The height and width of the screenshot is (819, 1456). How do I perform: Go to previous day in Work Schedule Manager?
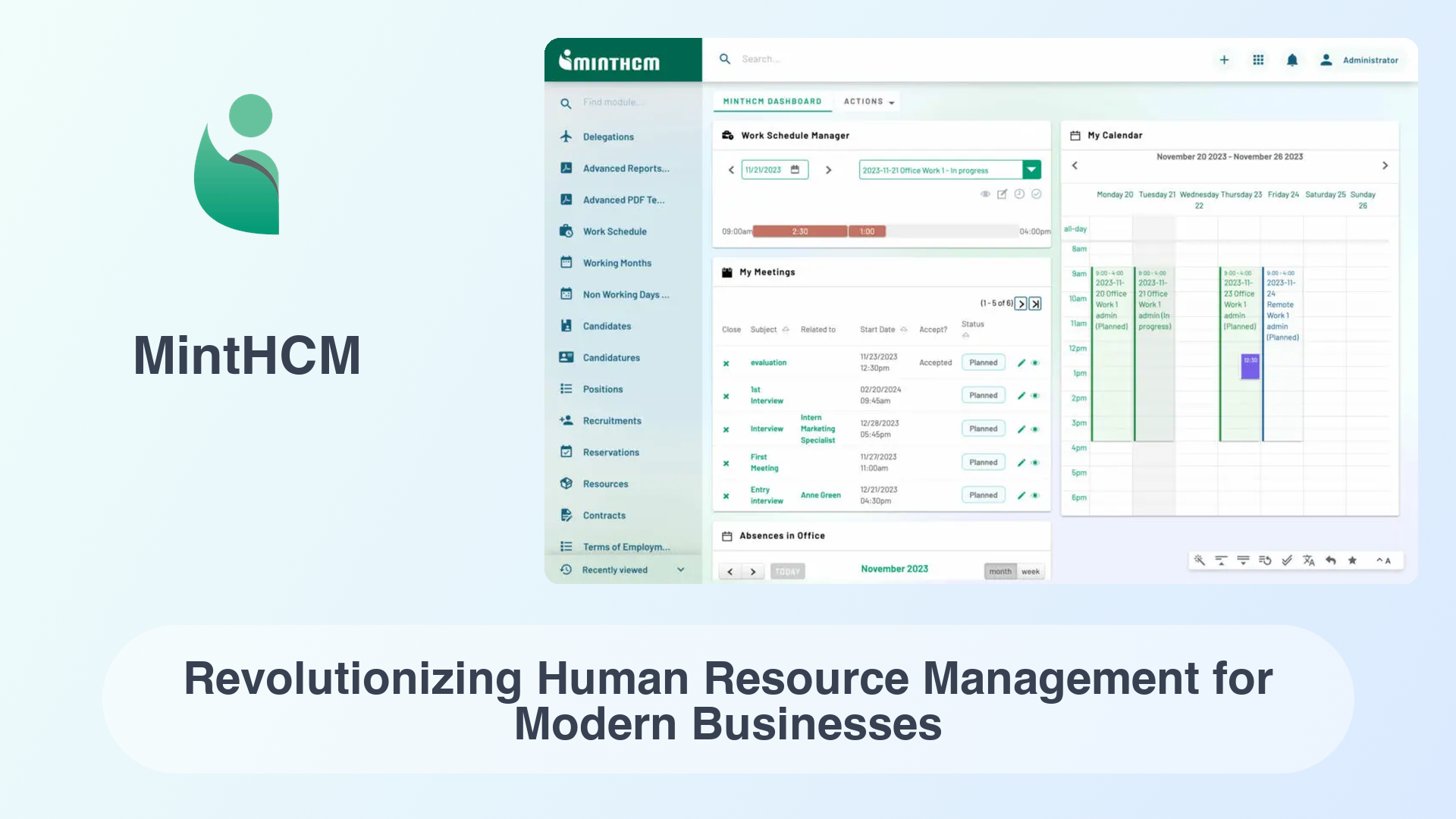pos(731,170)
